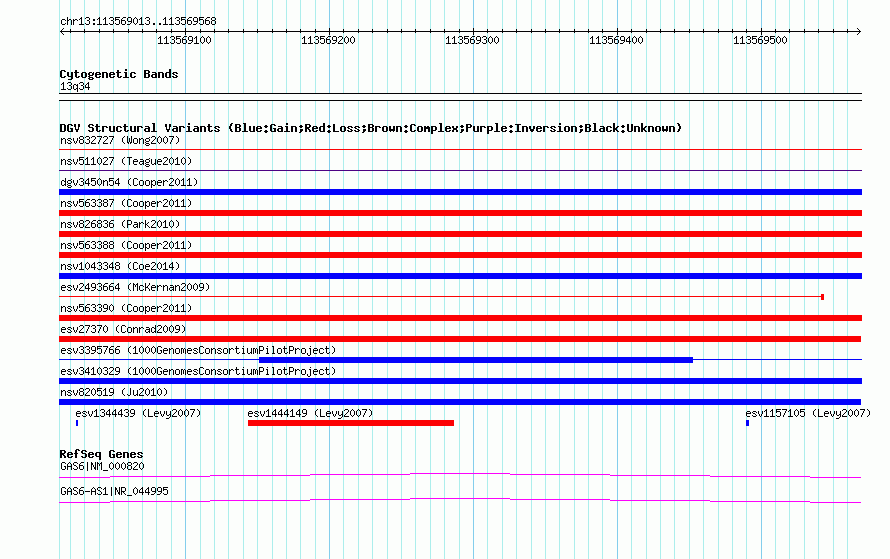
Task: Click the RefSeq Genes track heading
Action: (101, 454)
